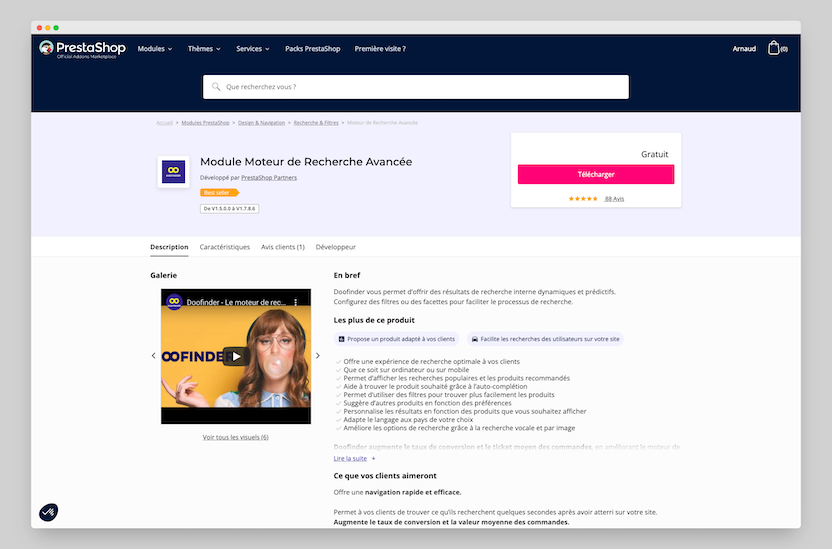The image size is (832, 549).
Task: Click the five-star rating
Action: [583, 199]
